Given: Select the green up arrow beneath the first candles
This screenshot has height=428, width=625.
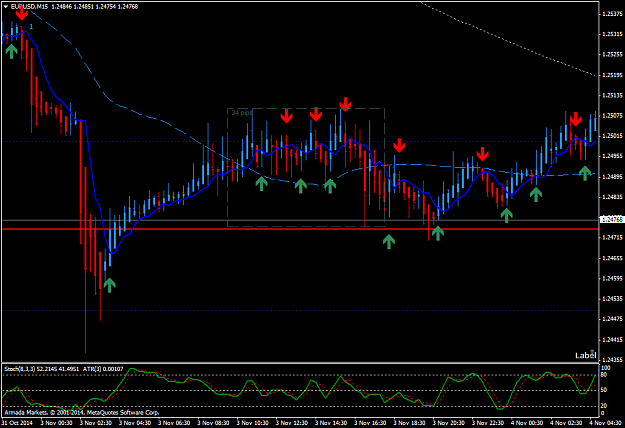Looking at the screenshot, I should pyautogui.click(x=11, y=51).
